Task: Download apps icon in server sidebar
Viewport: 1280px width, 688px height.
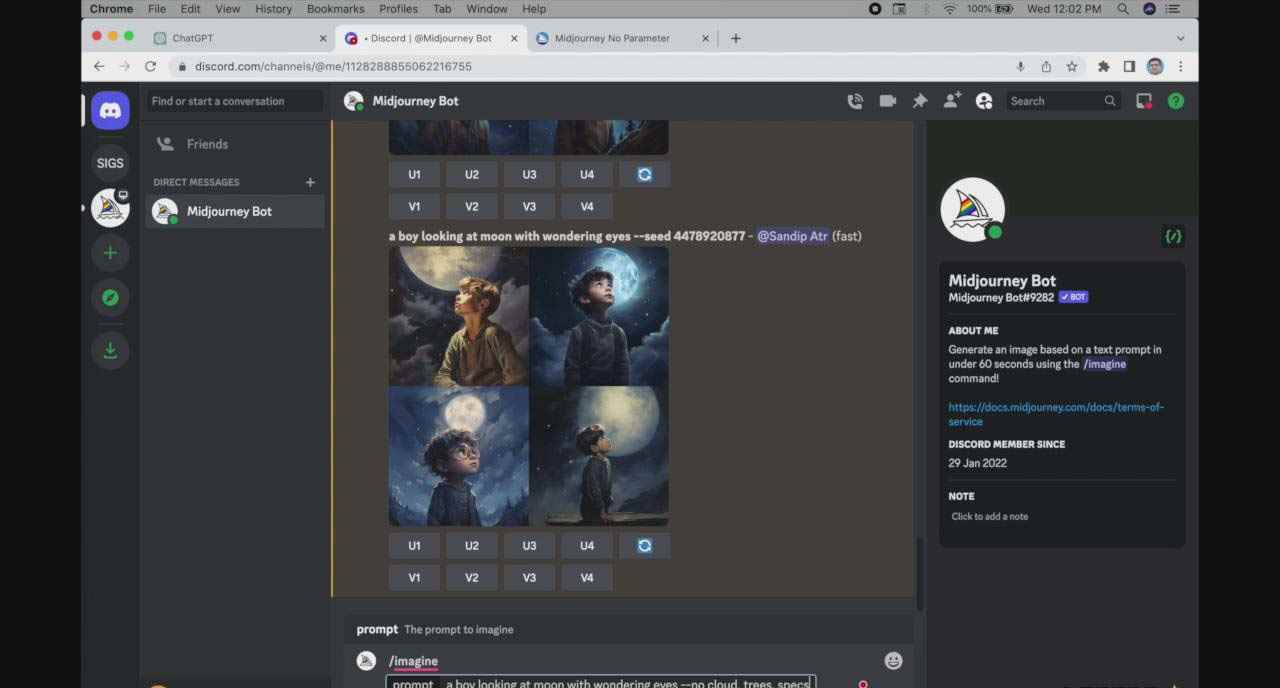Action: point(110,350)
